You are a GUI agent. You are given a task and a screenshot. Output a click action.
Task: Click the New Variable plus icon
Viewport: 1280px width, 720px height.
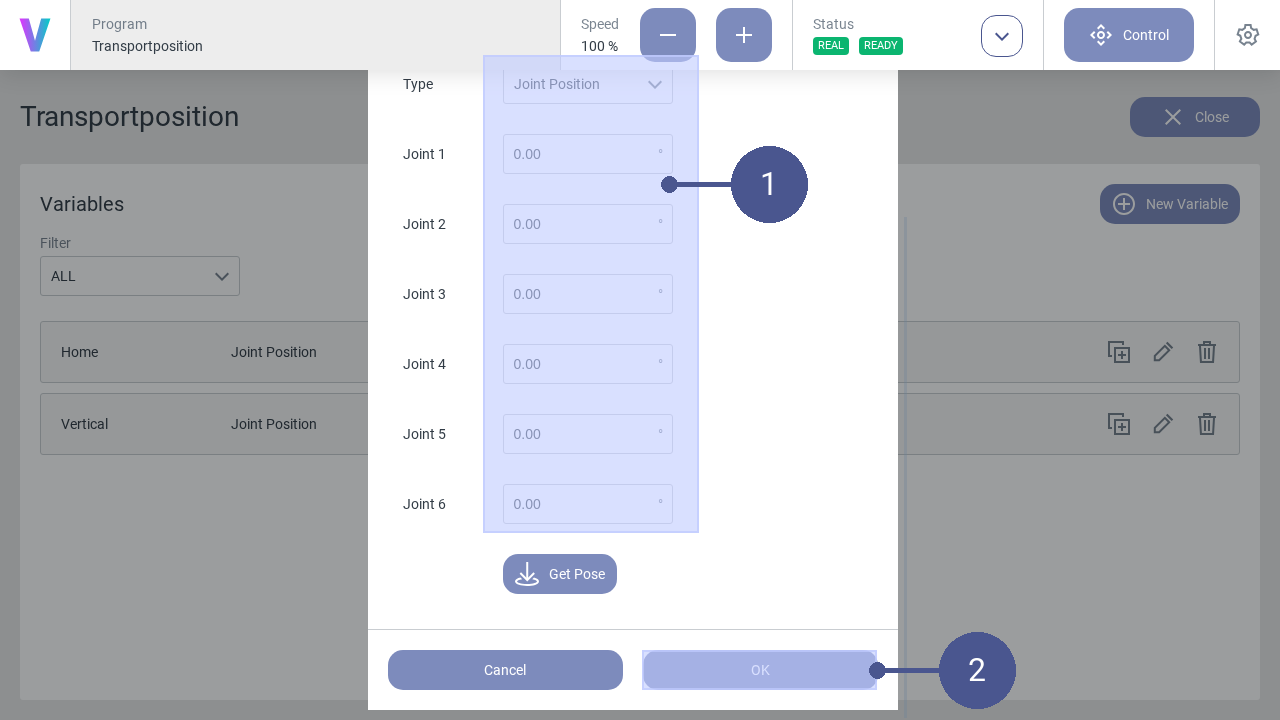(x=1123, y=204)
